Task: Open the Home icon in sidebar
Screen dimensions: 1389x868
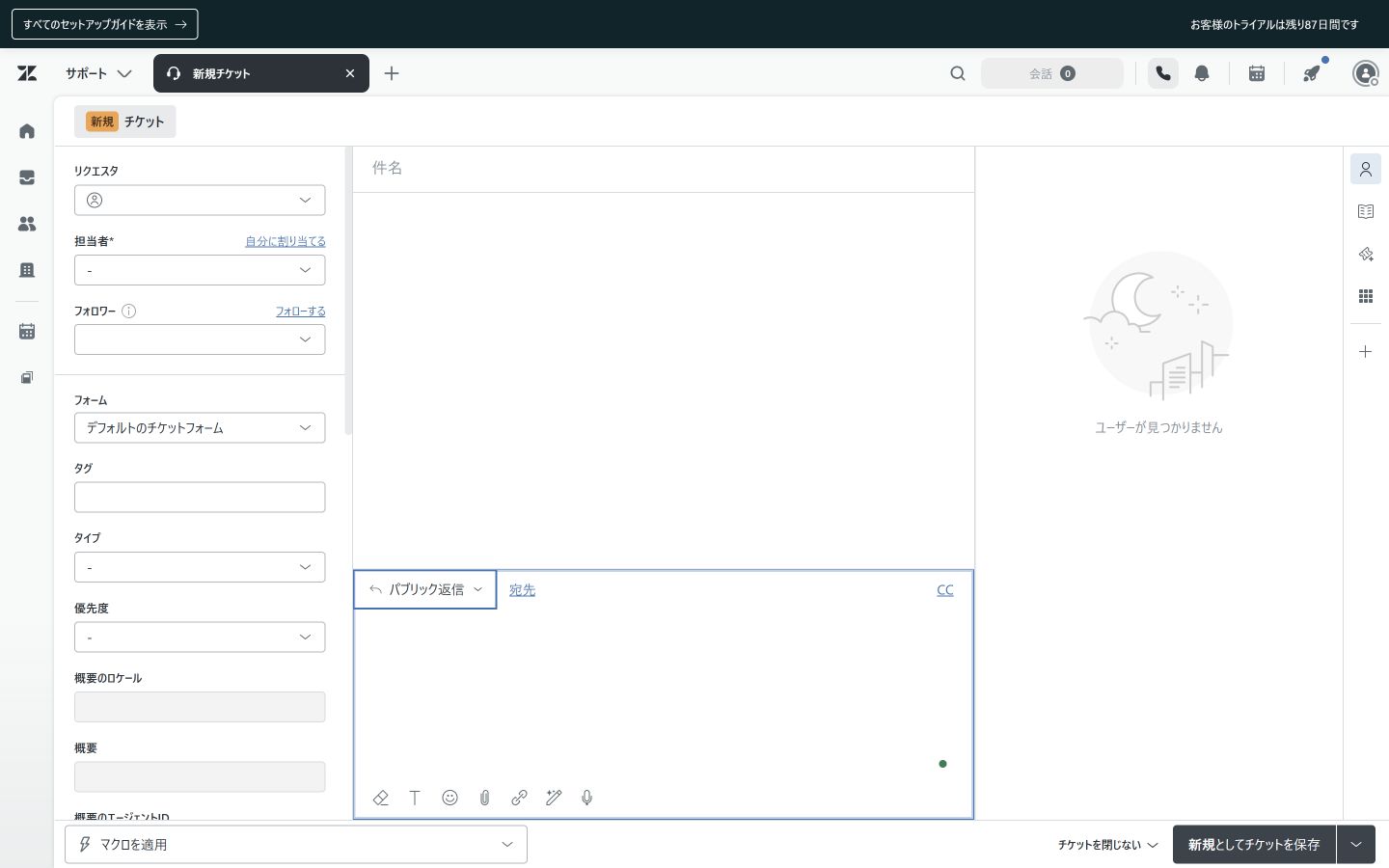Action: point(27,131)
